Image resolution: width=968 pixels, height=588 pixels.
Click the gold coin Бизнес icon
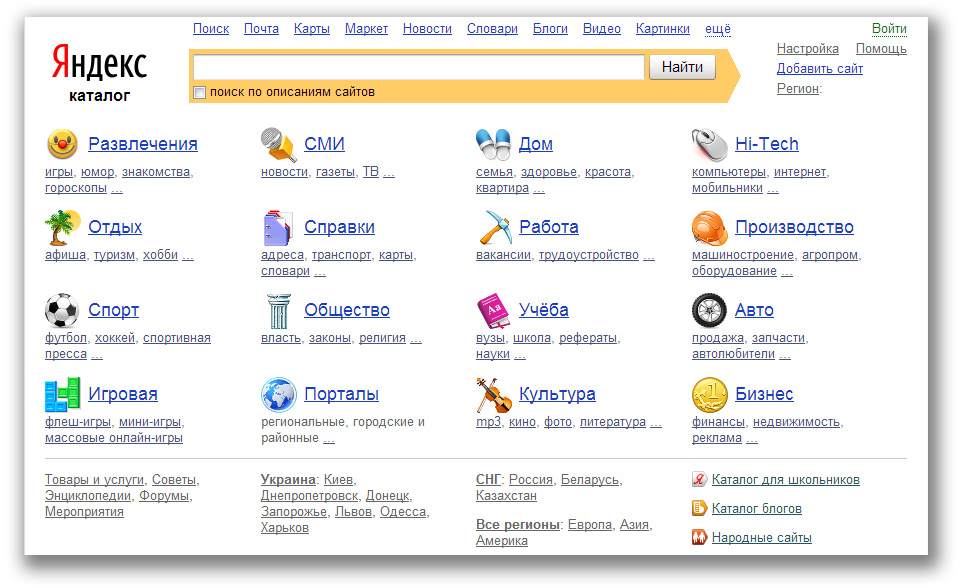point(709,395)
